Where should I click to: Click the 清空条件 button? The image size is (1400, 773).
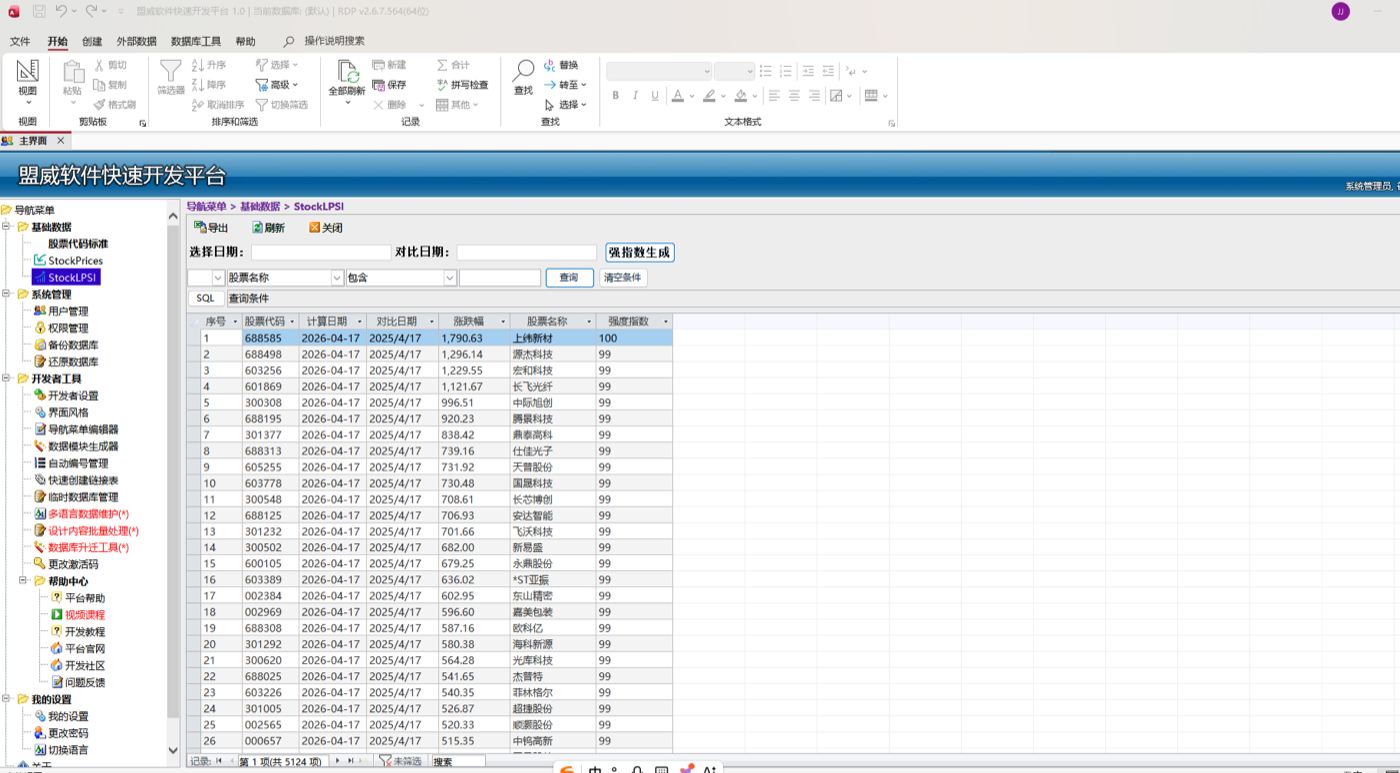(622, 278)
